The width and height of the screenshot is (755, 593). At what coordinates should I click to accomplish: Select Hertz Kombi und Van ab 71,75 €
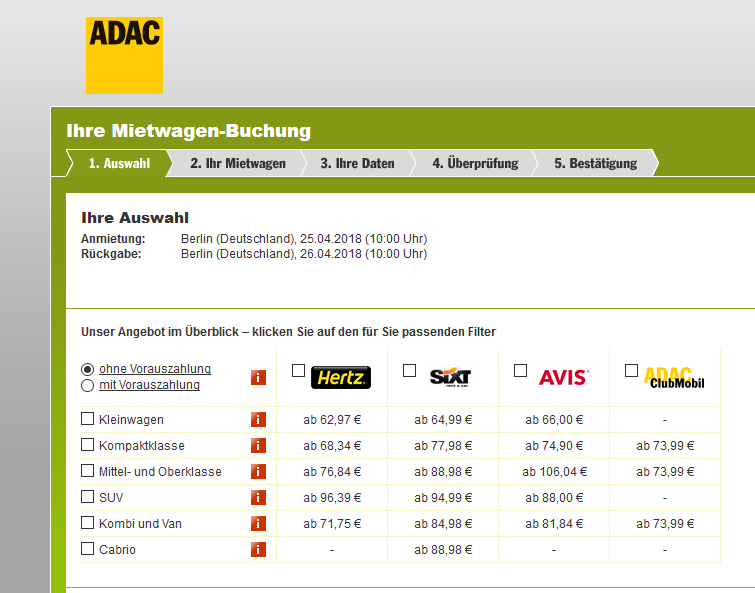pos(332,524)
